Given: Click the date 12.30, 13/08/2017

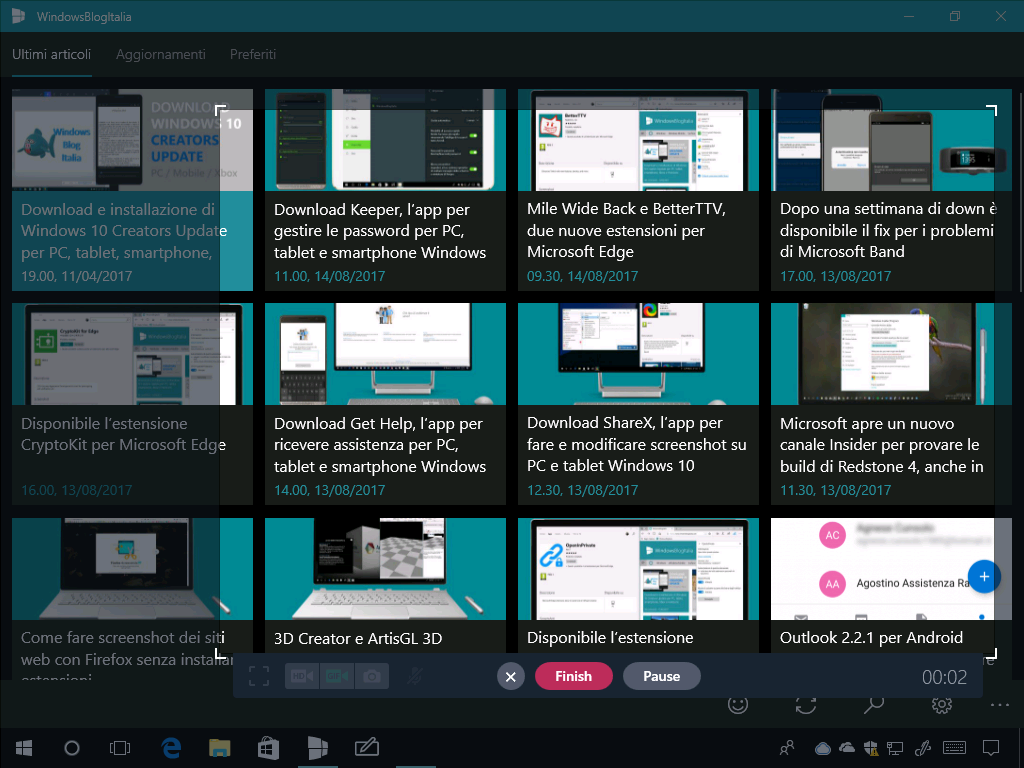Looking at the screenshot, I should tap(583, 490).
